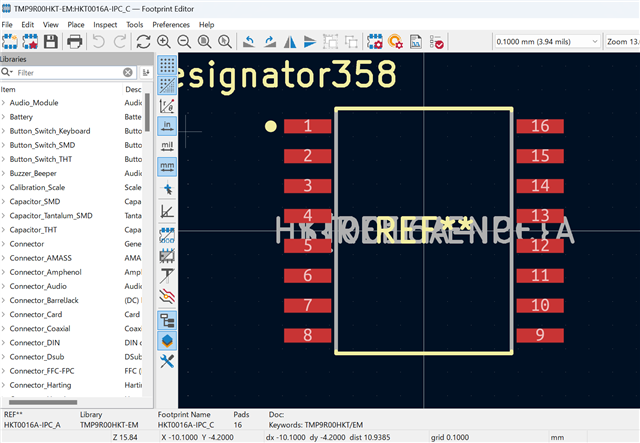Toggle 45-degree angle constraint
The image size is (640, 443).
coord(167,212)
